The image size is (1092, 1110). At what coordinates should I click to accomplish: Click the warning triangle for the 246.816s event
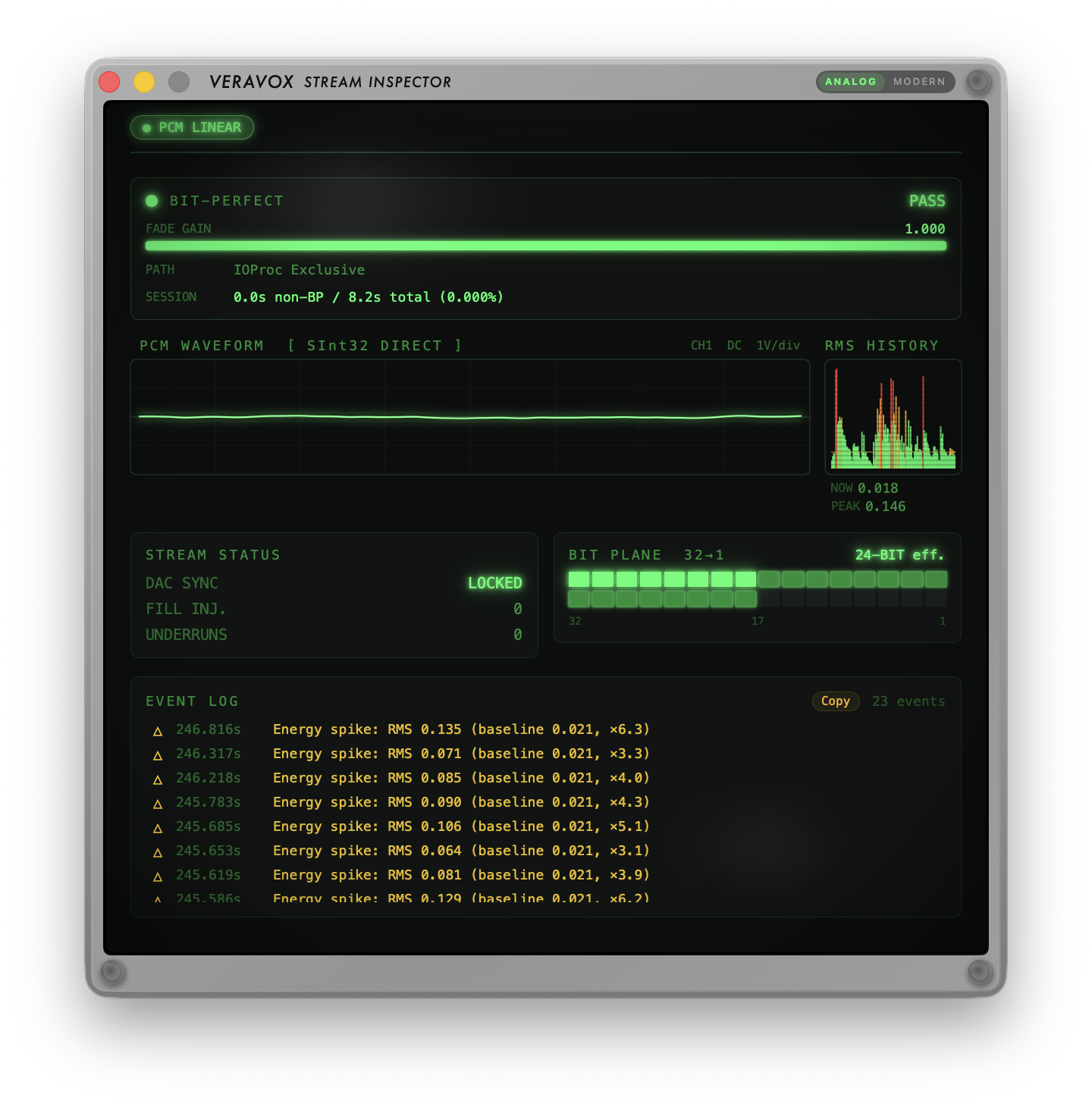(x=158, y=731)
